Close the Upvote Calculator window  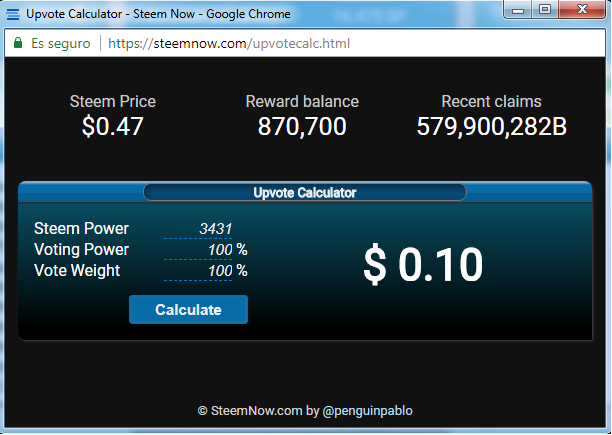pos(582,9)
